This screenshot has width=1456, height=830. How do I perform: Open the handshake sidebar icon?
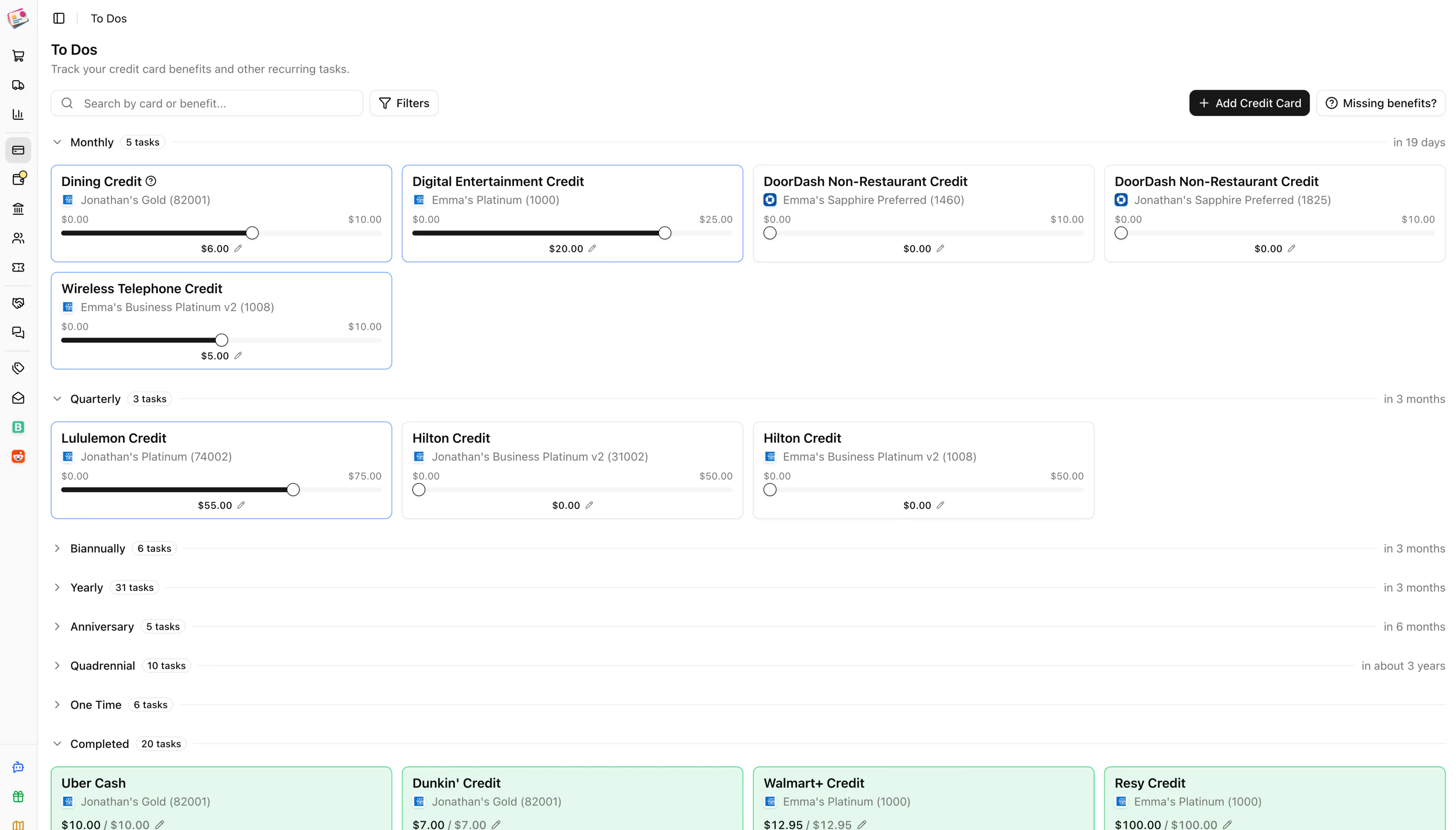18,303
